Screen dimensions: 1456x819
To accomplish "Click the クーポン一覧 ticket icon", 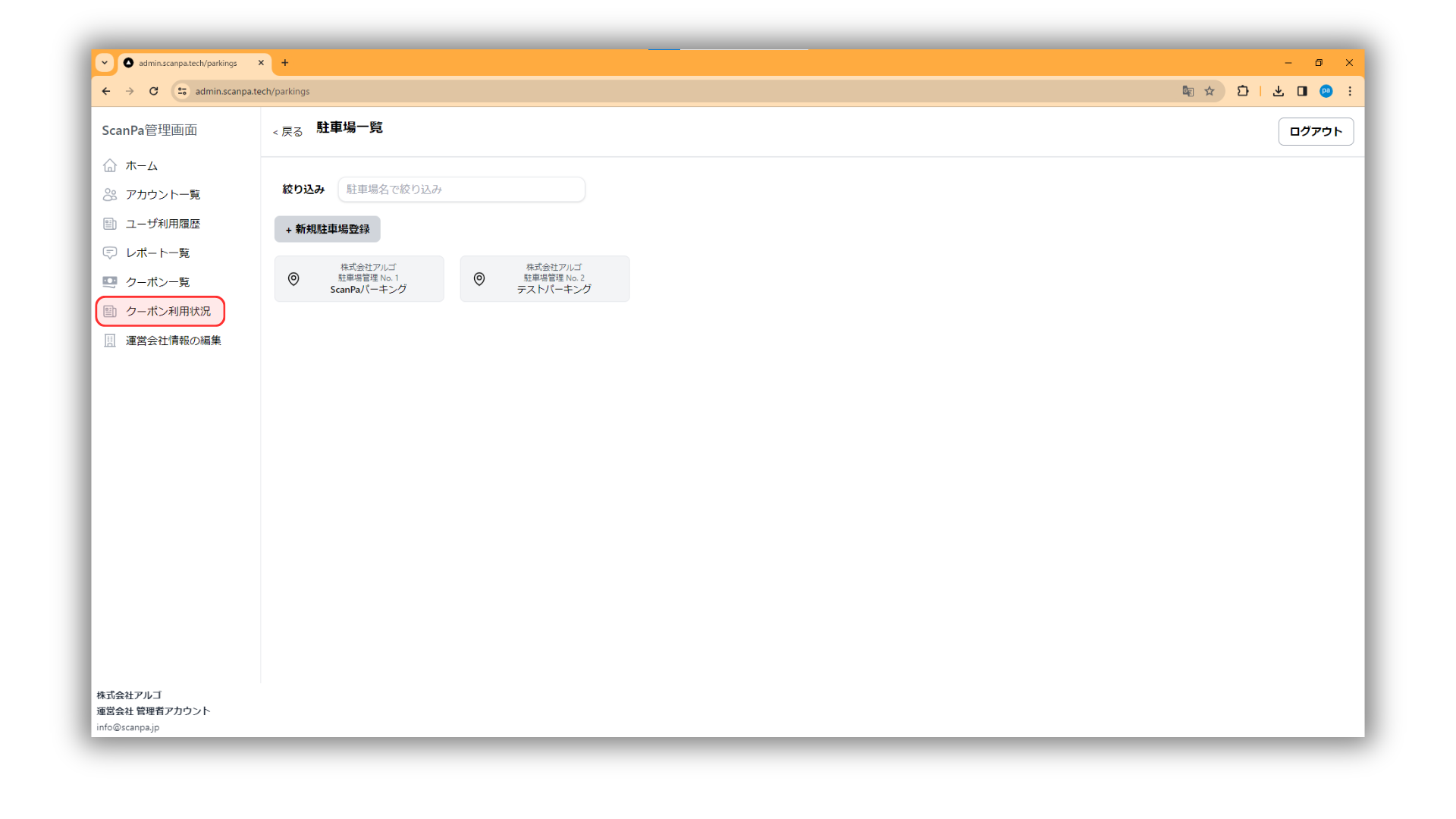I will tap(110, 282).
